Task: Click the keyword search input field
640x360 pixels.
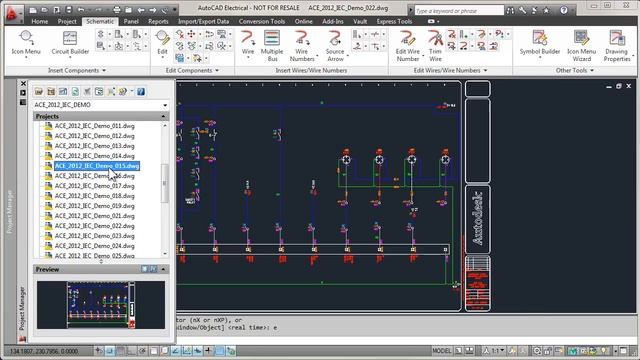Action: 459,11
